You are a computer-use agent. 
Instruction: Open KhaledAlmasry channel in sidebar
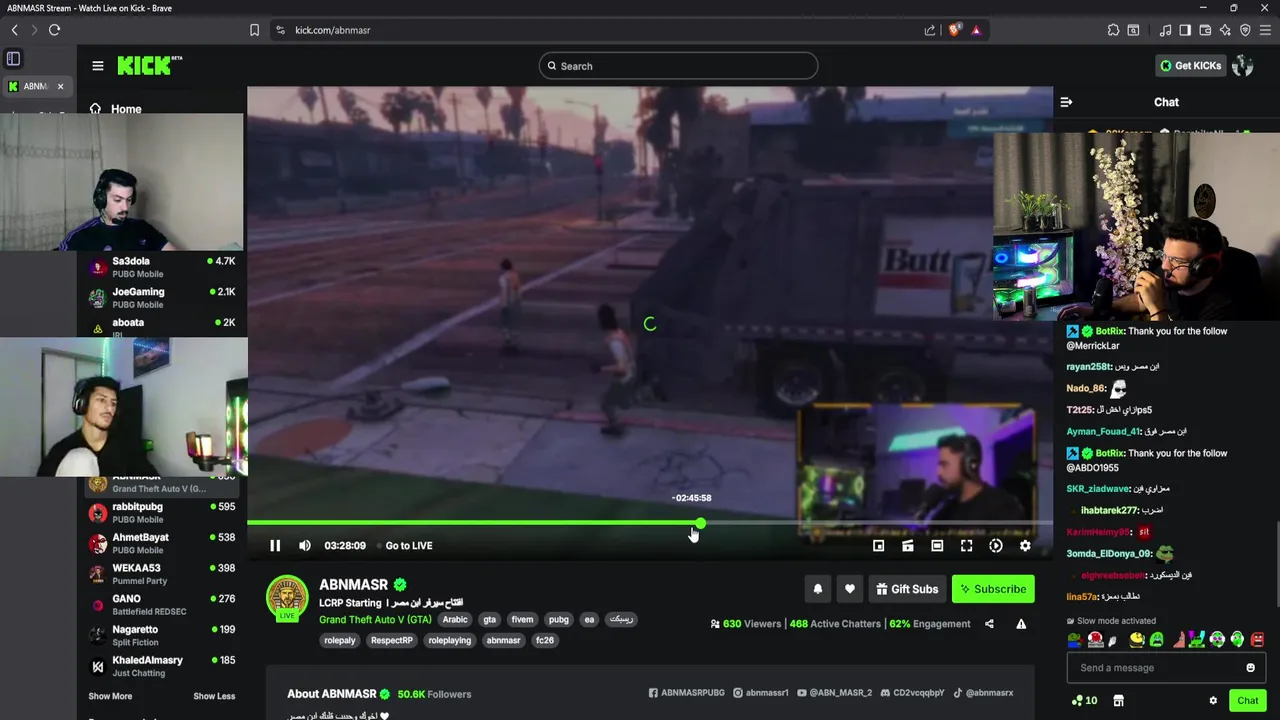[x=162, y=666]
